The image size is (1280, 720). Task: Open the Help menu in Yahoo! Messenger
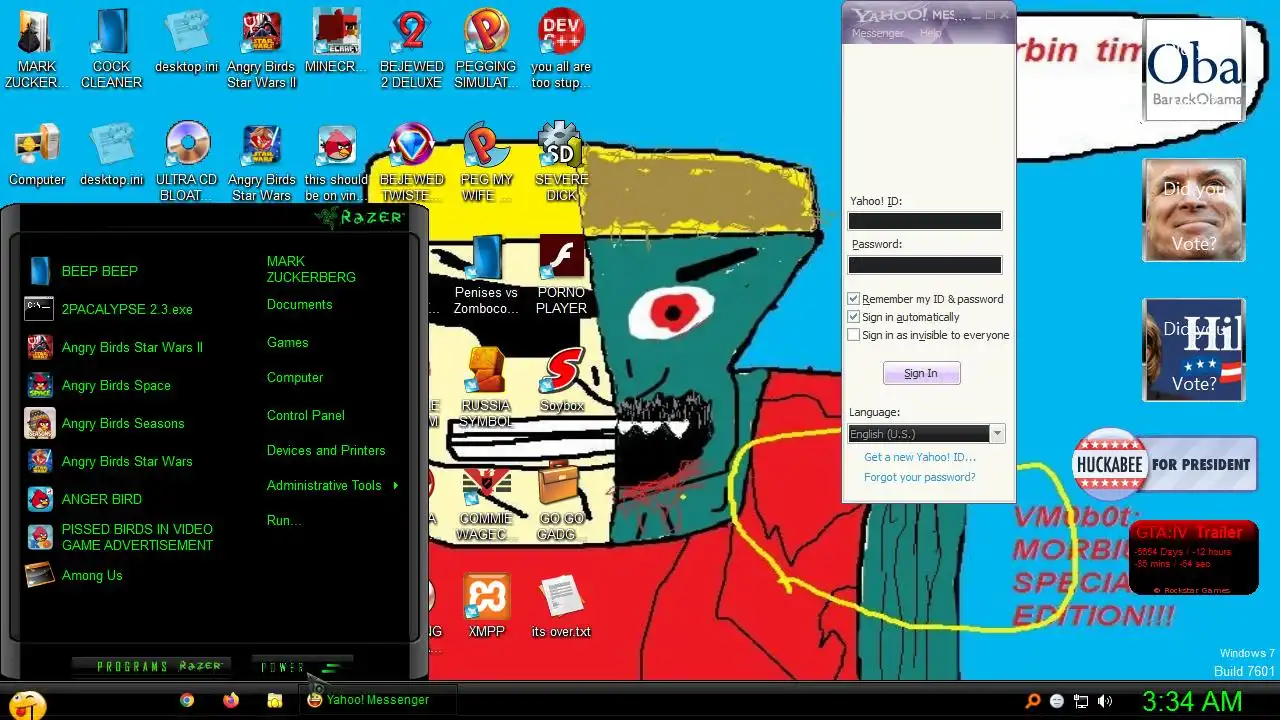pyautogui.click(x=930, y=33)
